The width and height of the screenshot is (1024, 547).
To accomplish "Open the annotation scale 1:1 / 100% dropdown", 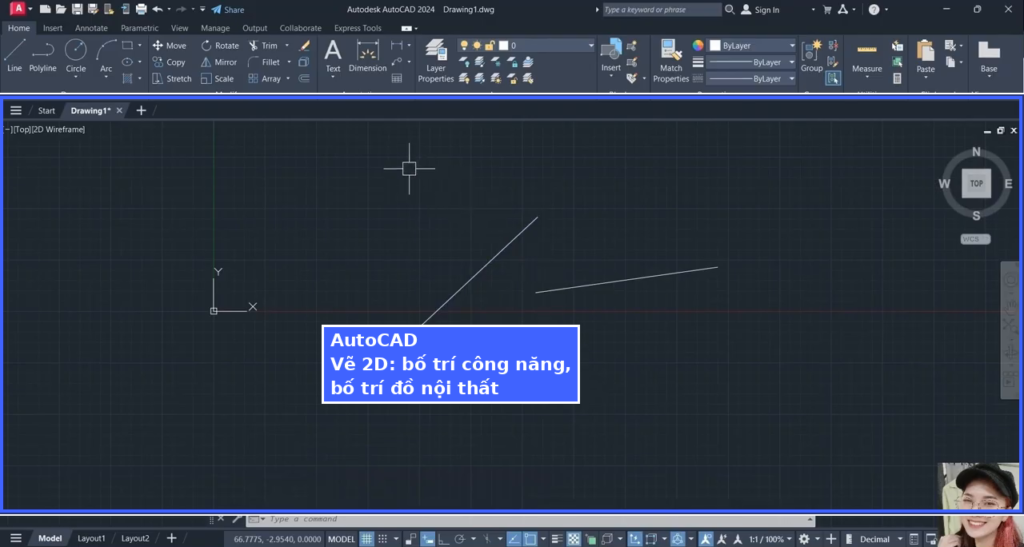I will point(771,539).
